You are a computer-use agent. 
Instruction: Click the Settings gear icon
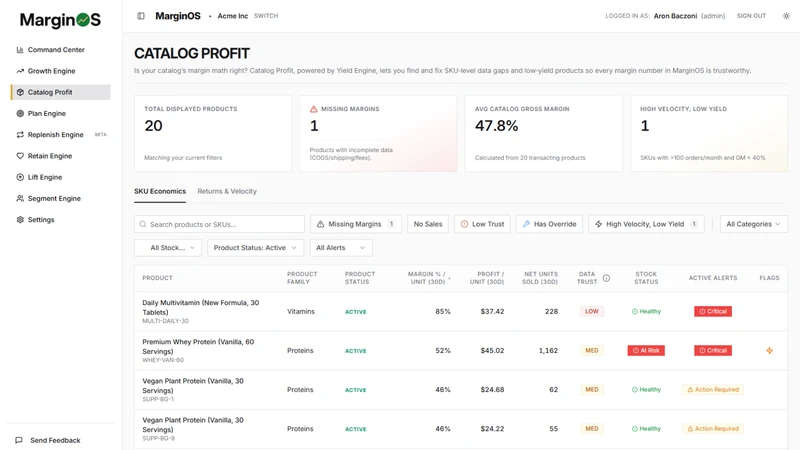[20, 219]
